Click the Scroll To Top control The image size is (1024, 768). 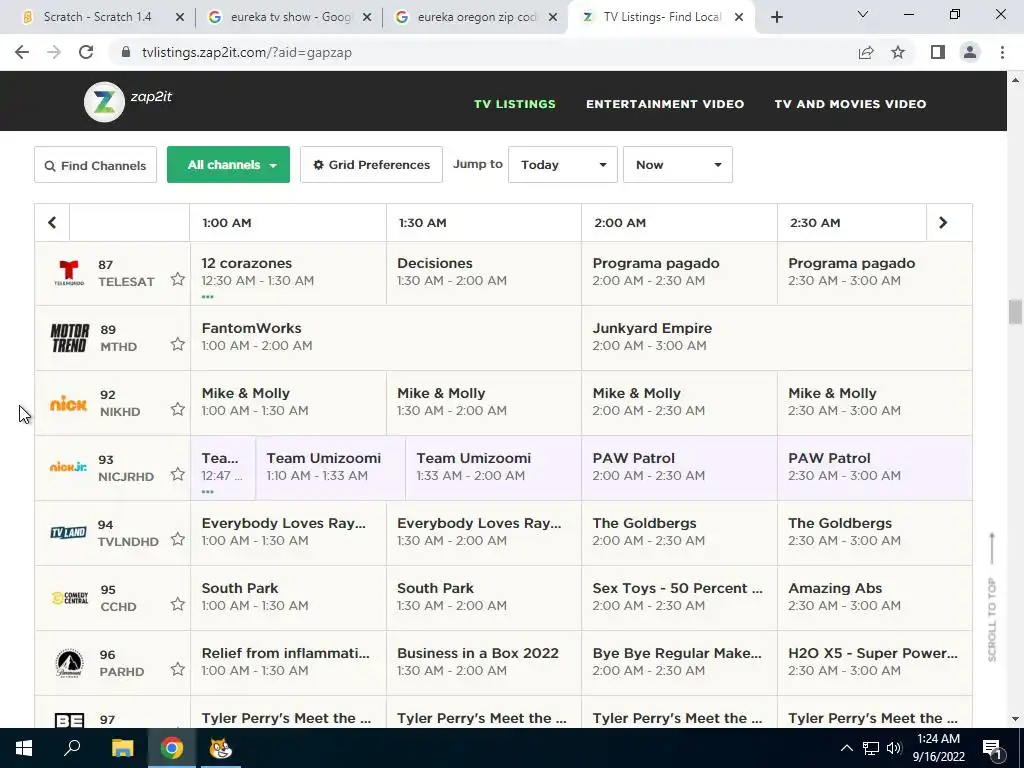click(992, 597)
